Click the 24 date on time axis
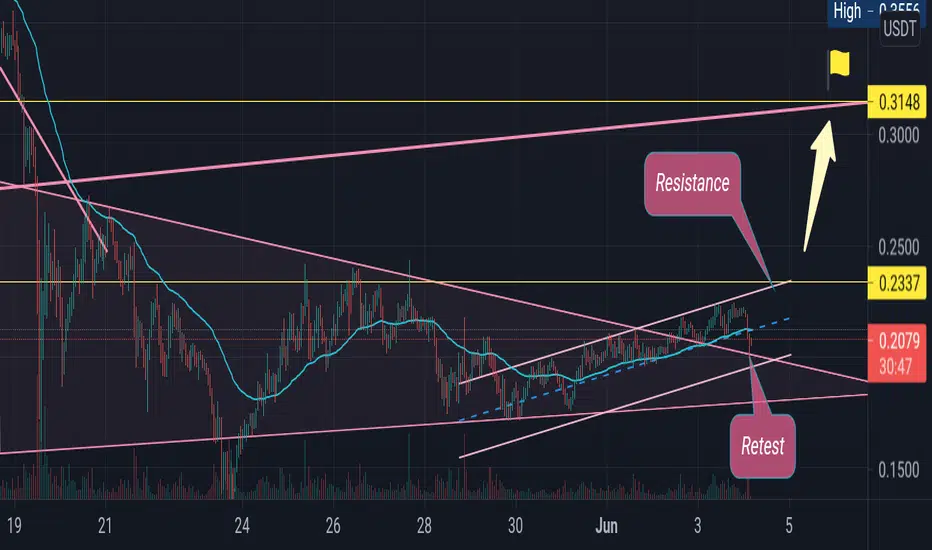932x550 pixels. point(242,526)
